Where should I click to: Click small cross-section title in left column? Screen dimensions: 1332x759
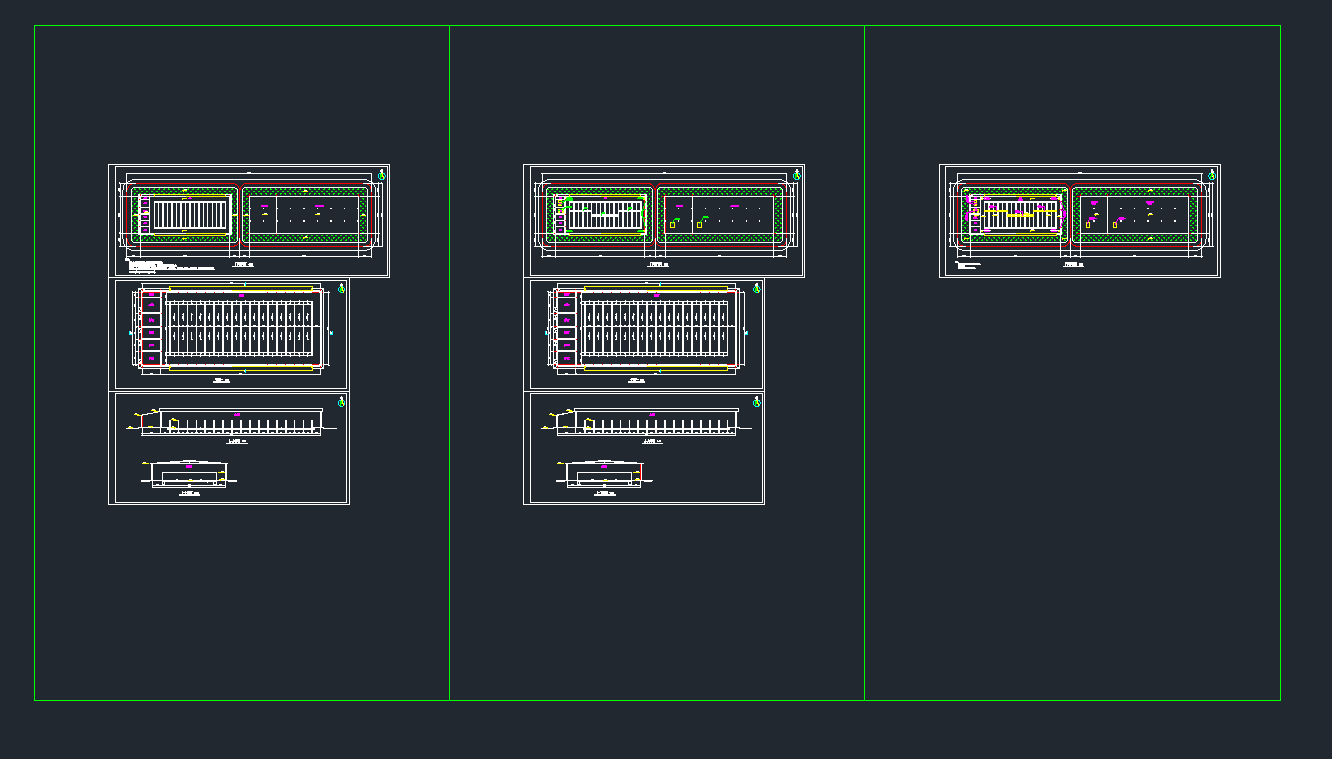[190, 493]
